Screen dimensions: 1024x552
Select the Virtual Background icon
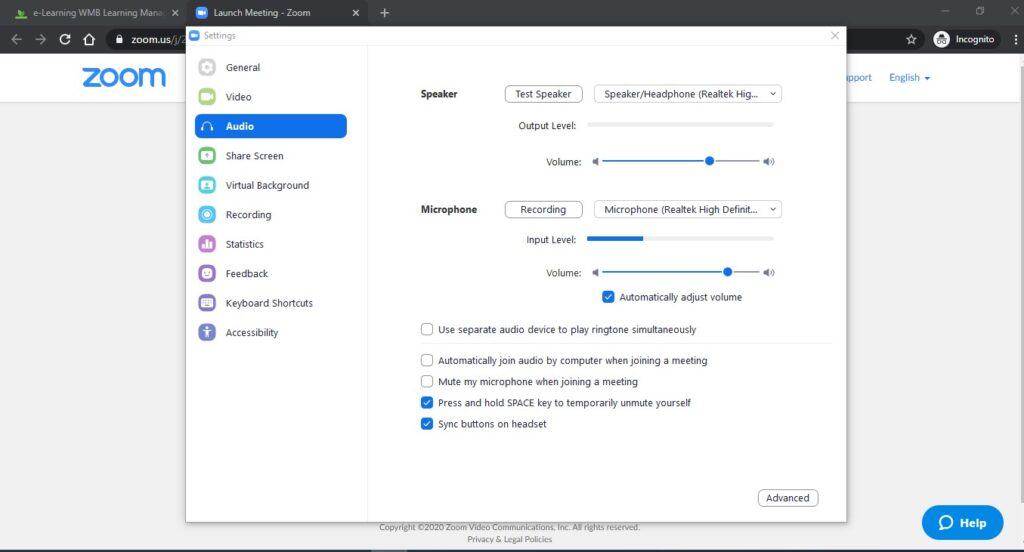click(x=207, y=185)
